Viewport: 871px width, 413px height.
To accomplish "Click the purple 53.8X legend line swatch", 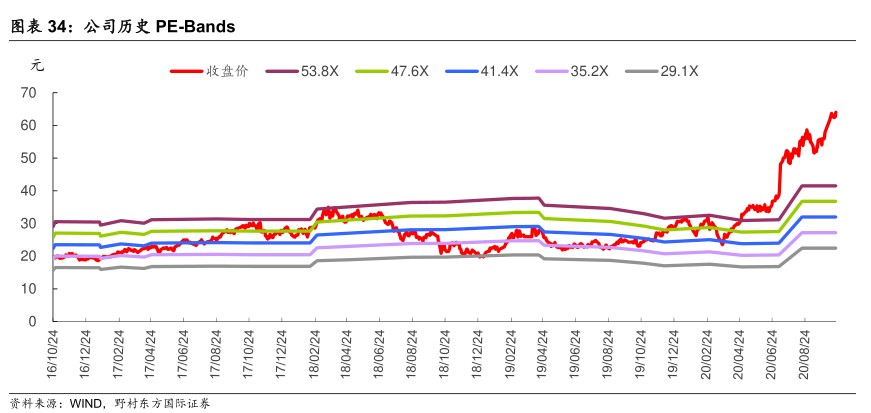I will pos(281,71).
